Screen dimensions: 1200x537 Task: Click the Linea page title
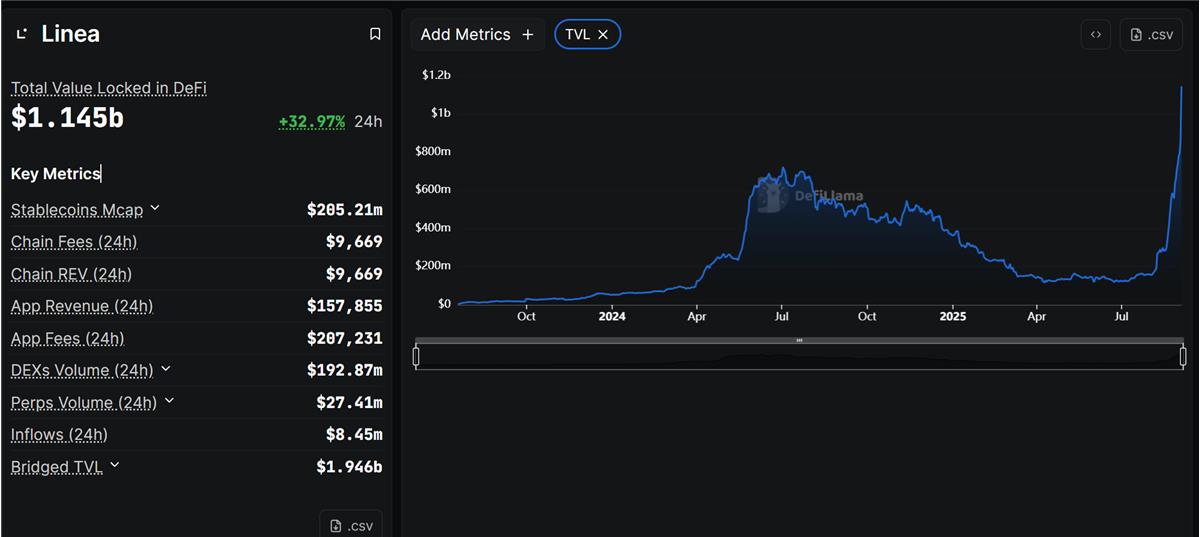coord(70,34)
